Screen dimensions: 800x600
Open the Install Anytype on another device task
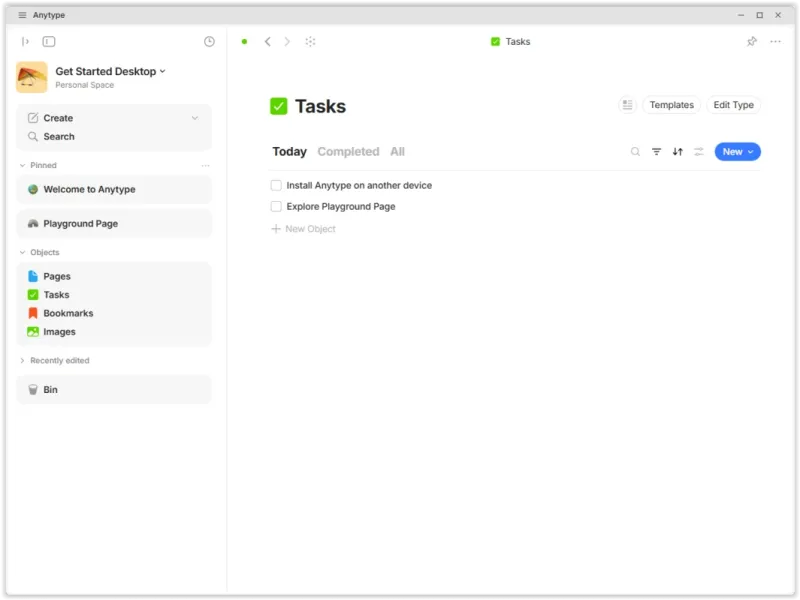tap(359, 185)
